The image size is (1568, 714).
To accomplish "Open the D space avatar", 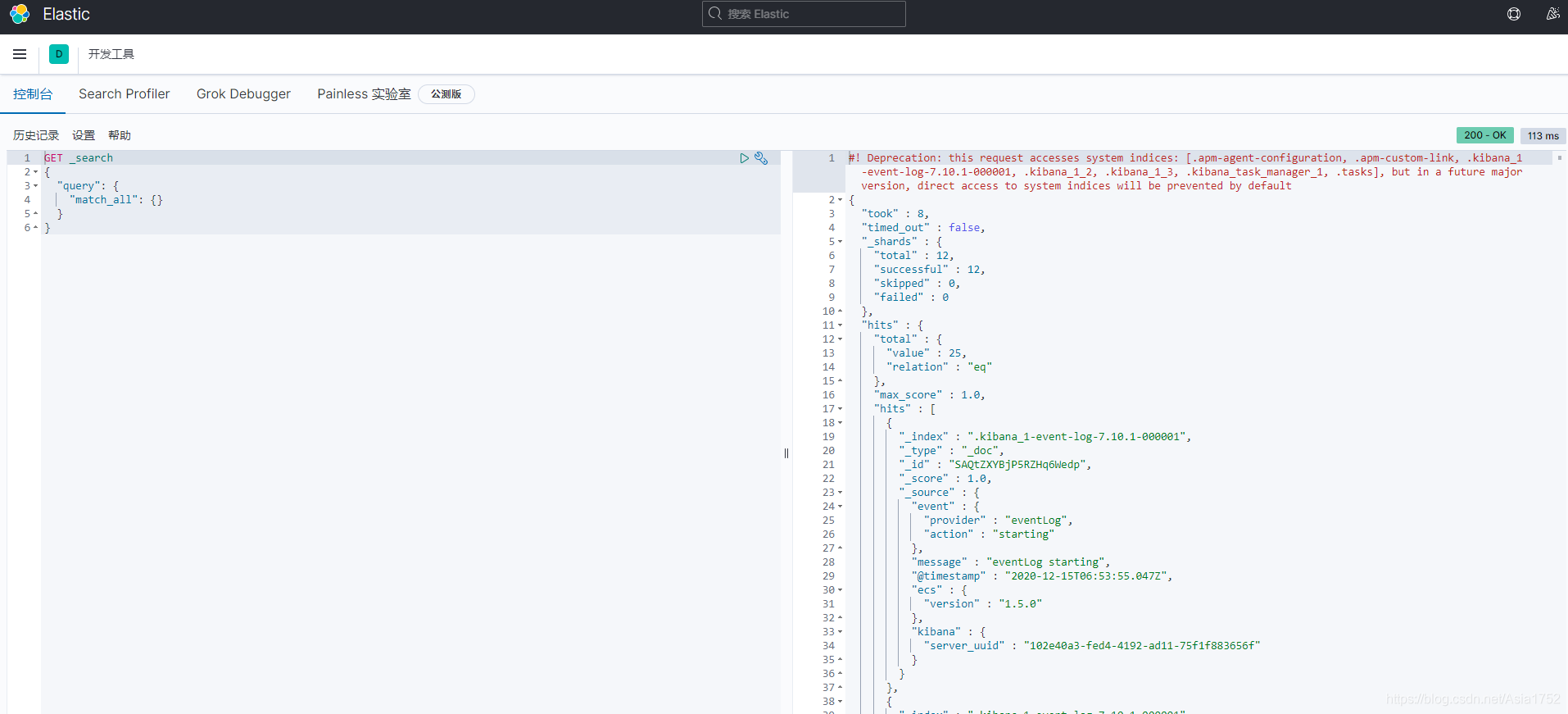I will (59, 54).
